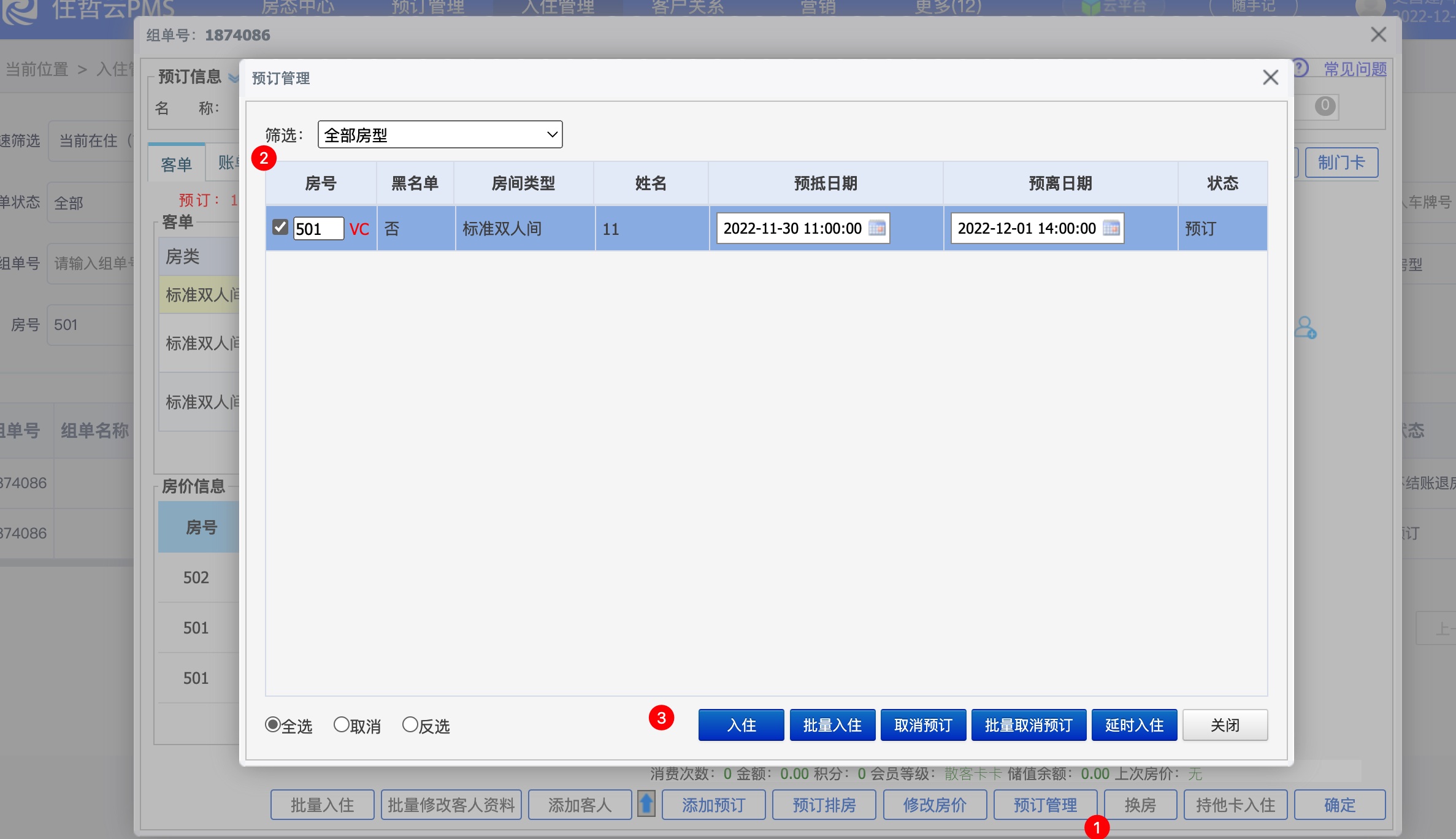Viewport: 1456px width, 839px height.
Task: Open the 全部房型 filter dropdown
Action: tap(440, 134)
